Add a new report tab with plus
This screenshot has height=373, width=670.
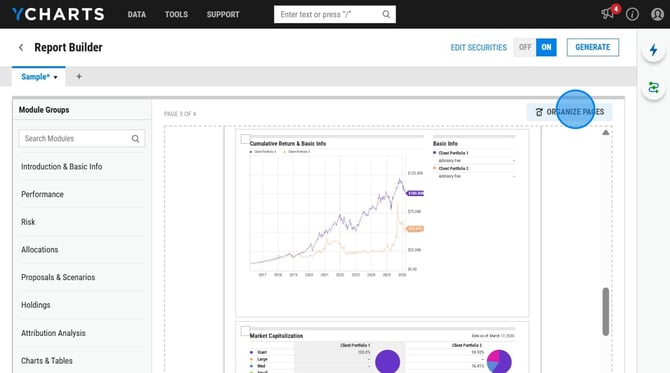point(79,76)
